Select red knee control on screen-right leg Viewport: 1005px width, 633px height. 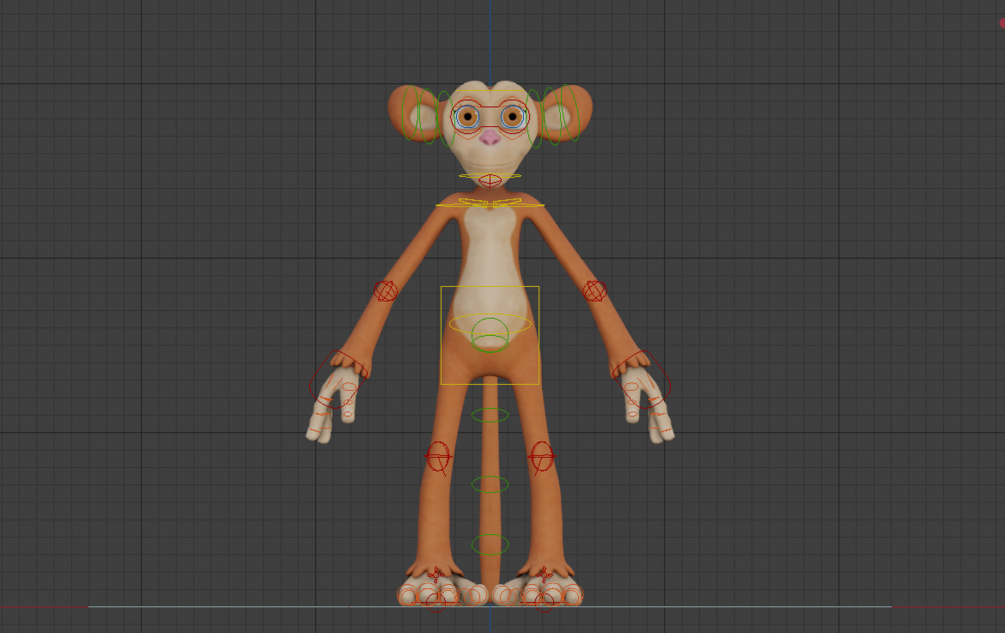tap(542, 457)
